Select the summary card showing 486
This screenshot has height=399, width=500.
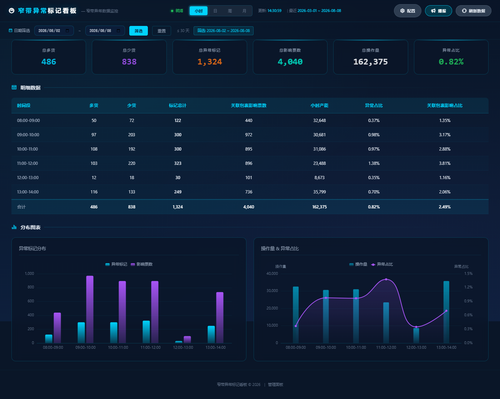pos(49,57)
